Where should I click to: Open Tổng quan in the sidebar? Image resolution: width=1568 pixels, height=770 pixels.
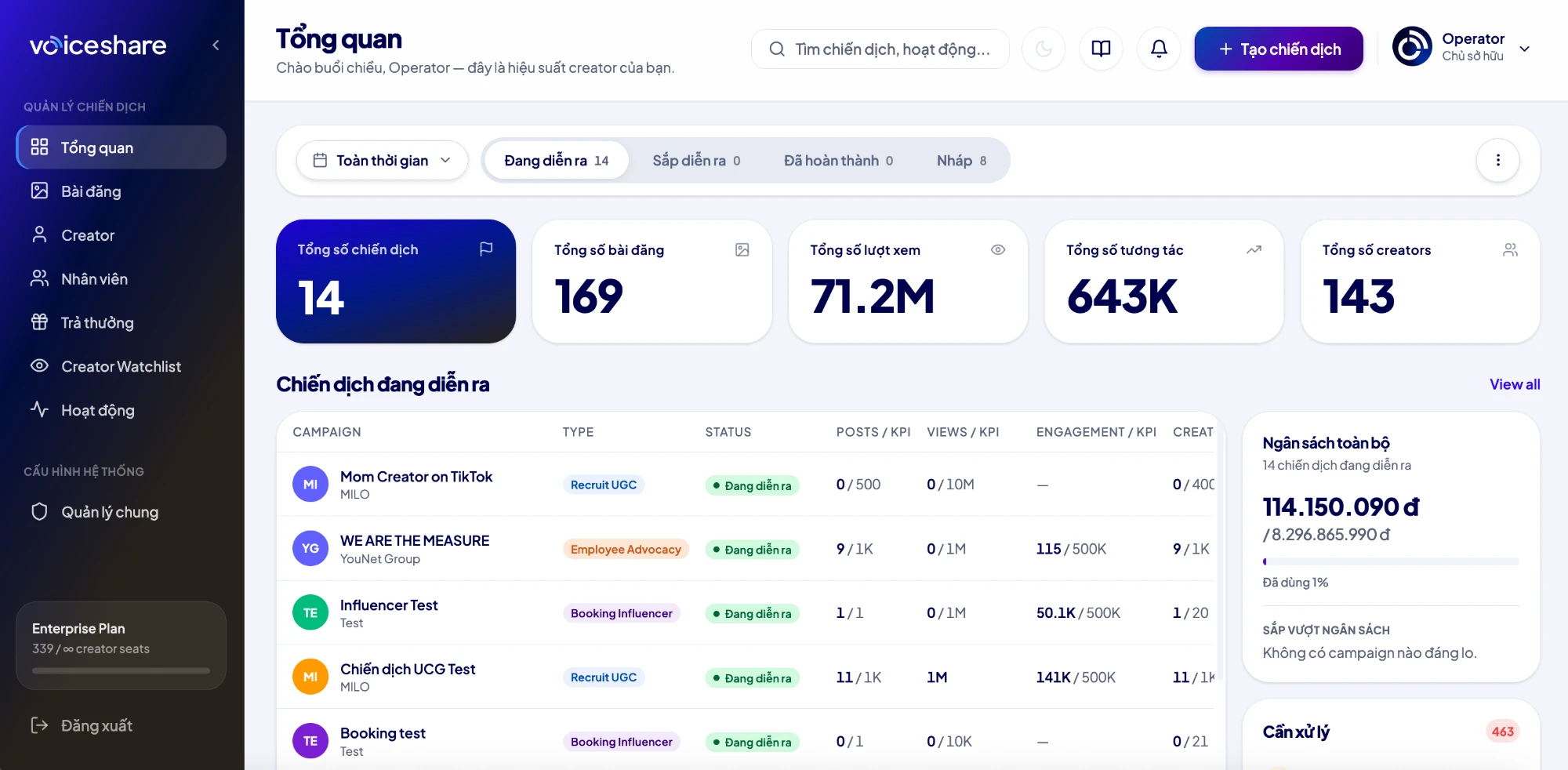(122, 147)
